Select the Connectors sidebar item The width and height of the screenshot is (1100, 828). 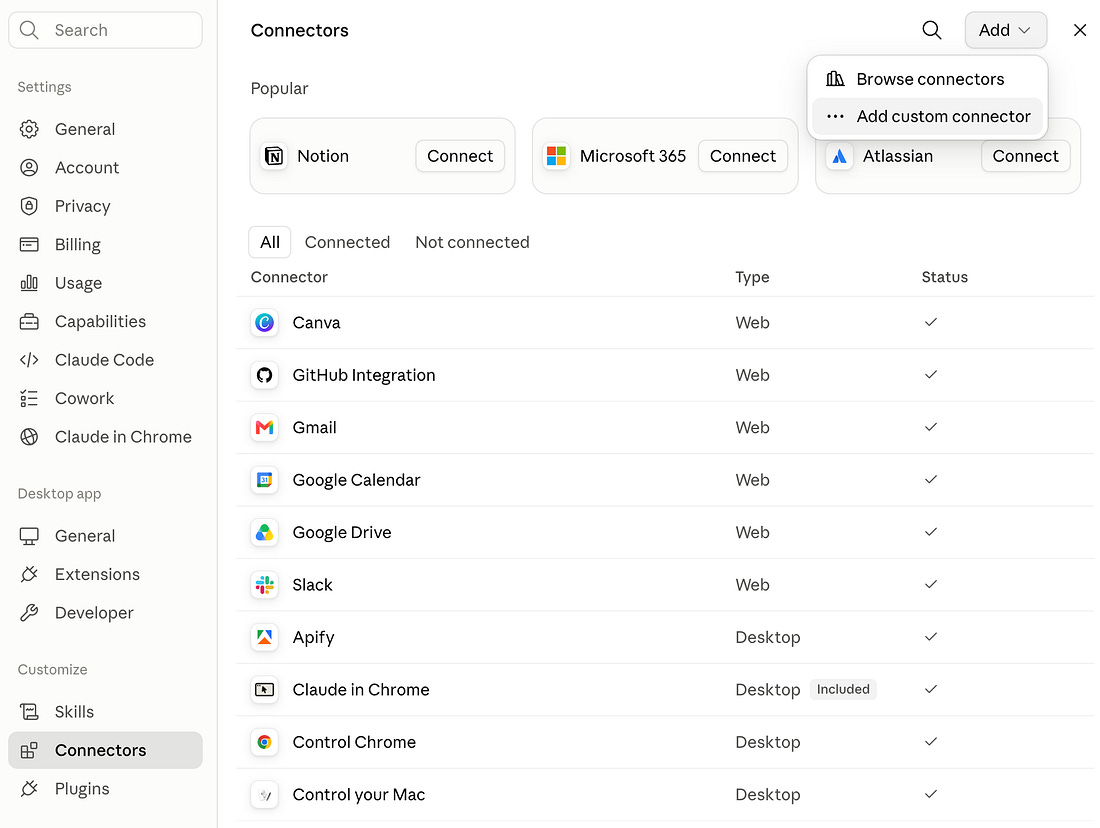(x=105, y=750)
